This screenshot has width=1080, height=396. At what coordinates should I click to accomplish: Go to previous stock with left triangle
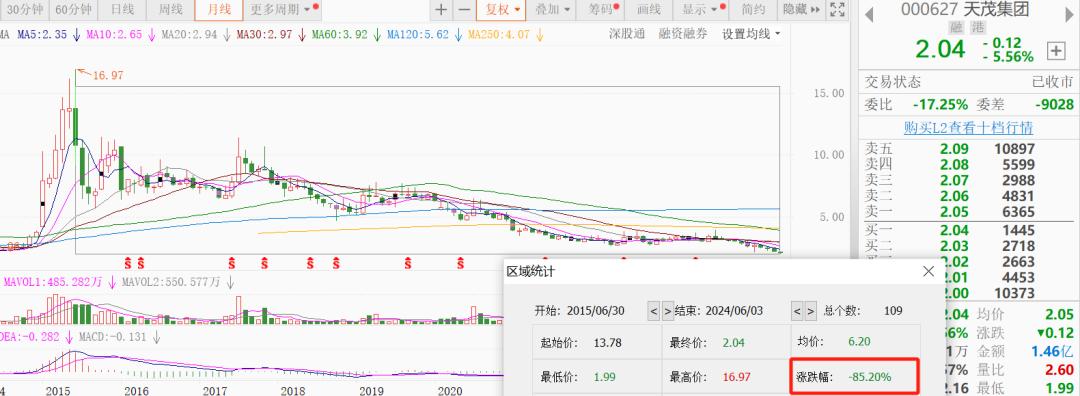pyautogui.click(x=869, y=14)
